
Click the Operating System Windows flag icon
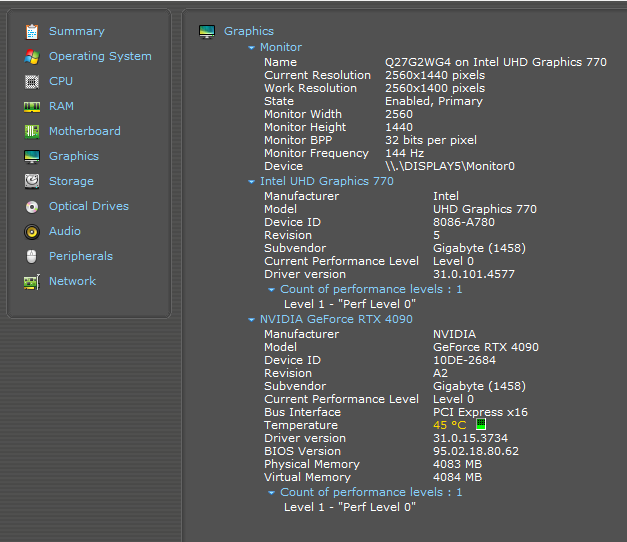[32, 57]
